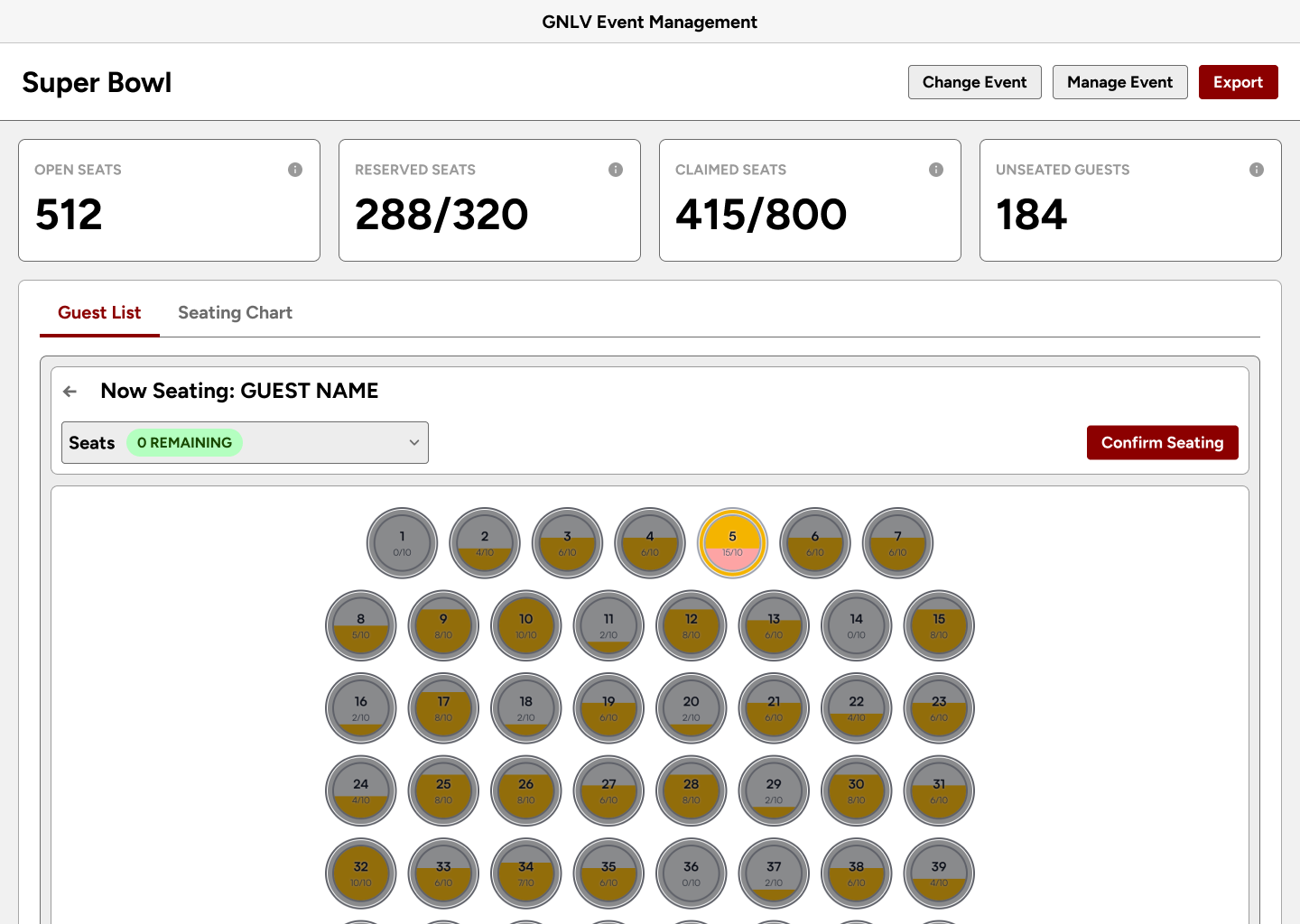
Task: Click the Change Event button
Action: click(975, 82)
